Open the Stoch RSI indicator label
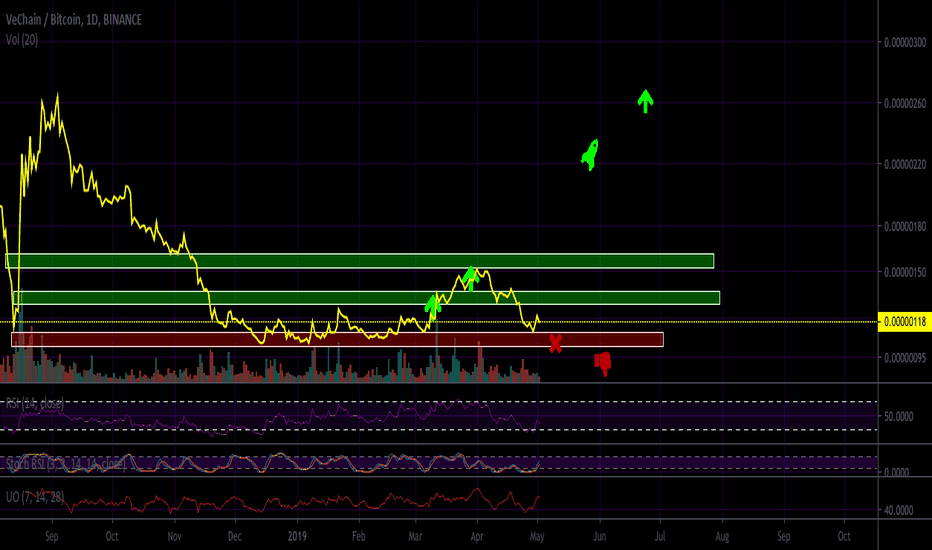Screen dimensions: 932x550 (x=65, y=463)
